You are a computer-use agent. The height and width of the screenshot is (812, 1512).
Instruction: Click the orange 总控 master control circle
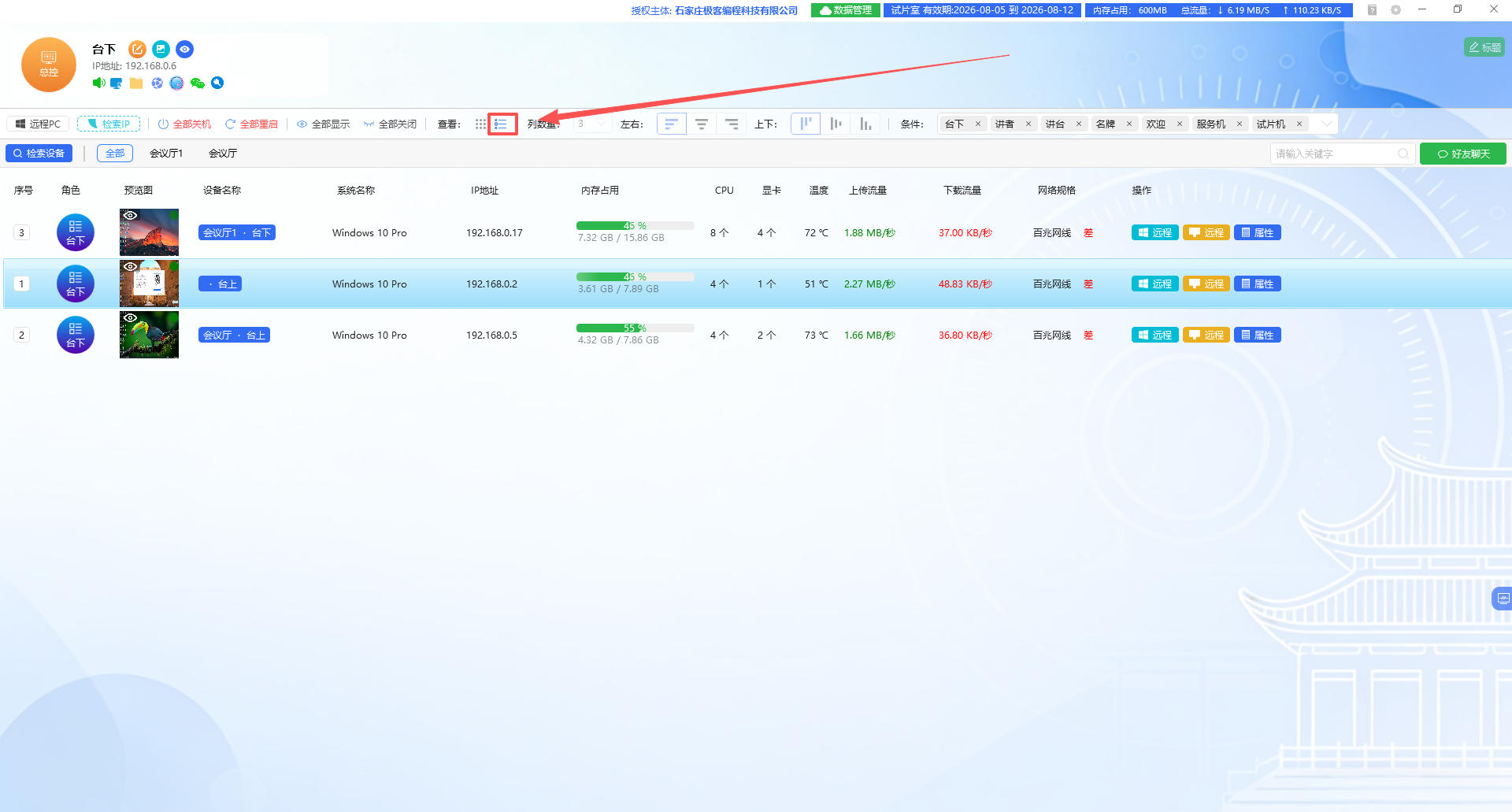[x=49, y=65]
